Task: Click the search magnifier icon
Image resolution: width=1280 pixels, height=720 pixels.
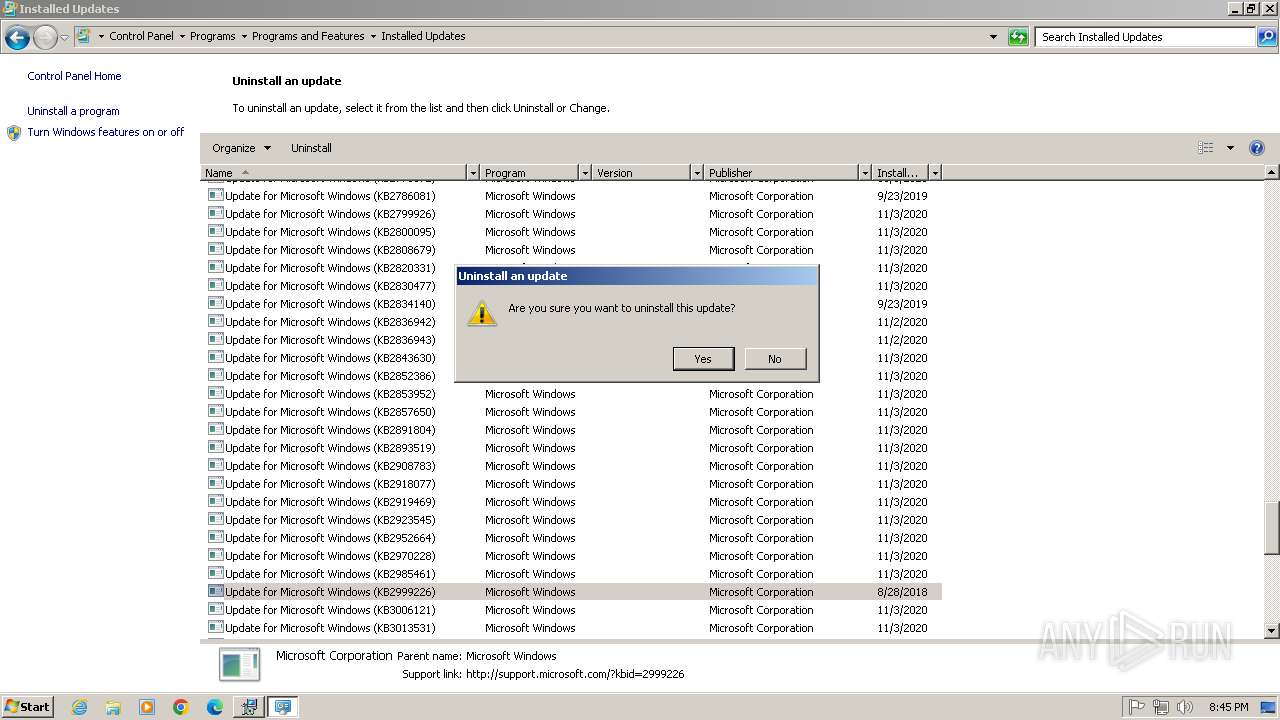Action: point(1267,37)
